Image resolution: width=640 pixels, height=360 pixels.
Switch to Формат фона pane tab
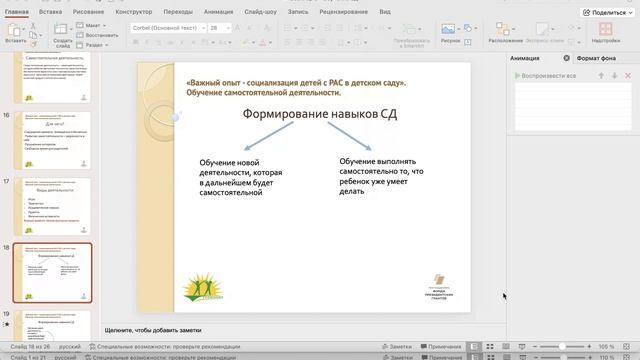tap(596, 58)
